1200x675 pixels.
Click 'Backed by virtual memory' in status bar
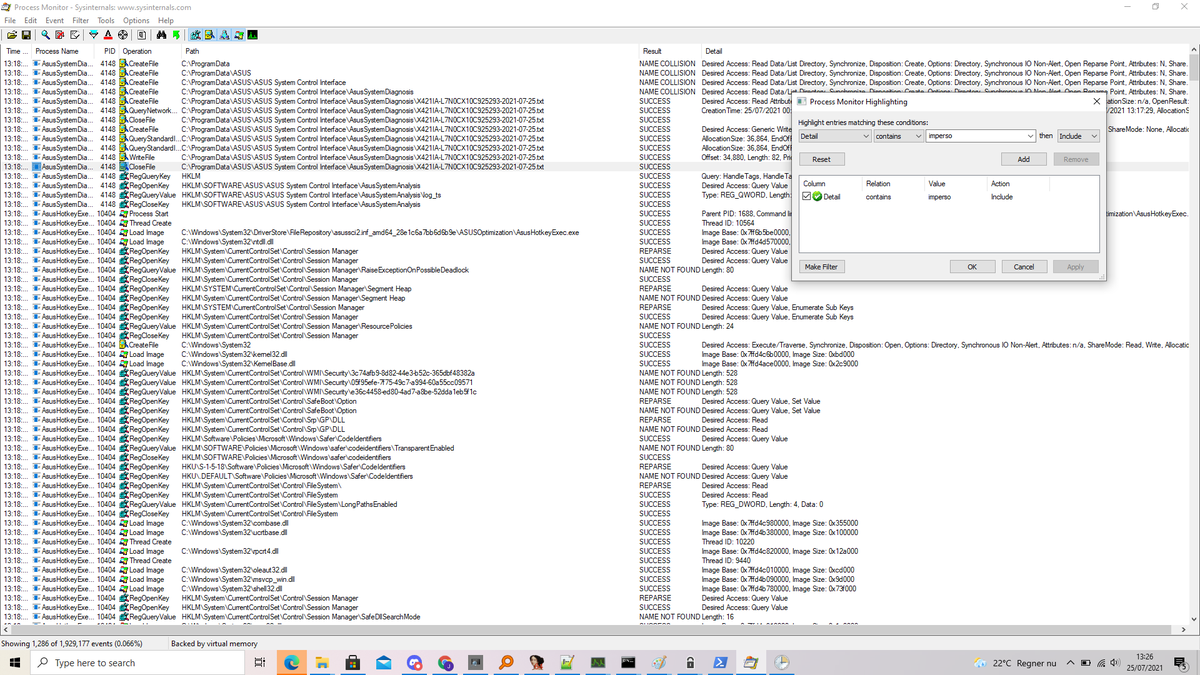214,643
